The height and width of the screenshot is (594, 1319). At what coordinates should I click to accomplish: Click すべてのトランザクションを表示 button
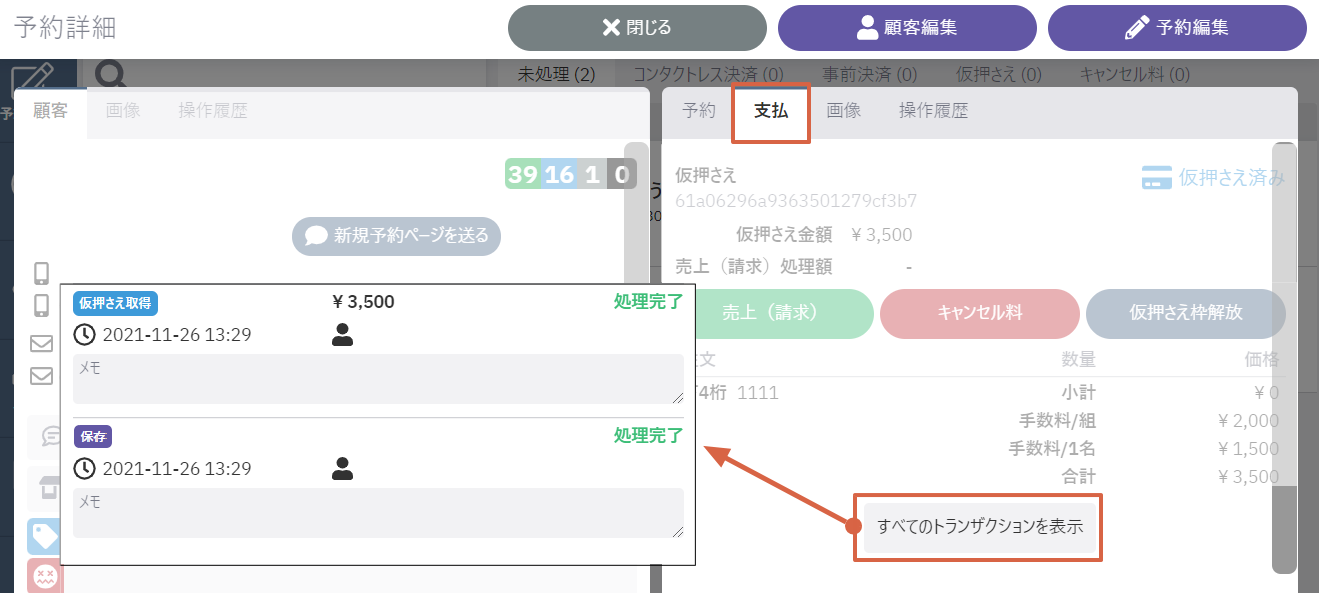(980, 526)
